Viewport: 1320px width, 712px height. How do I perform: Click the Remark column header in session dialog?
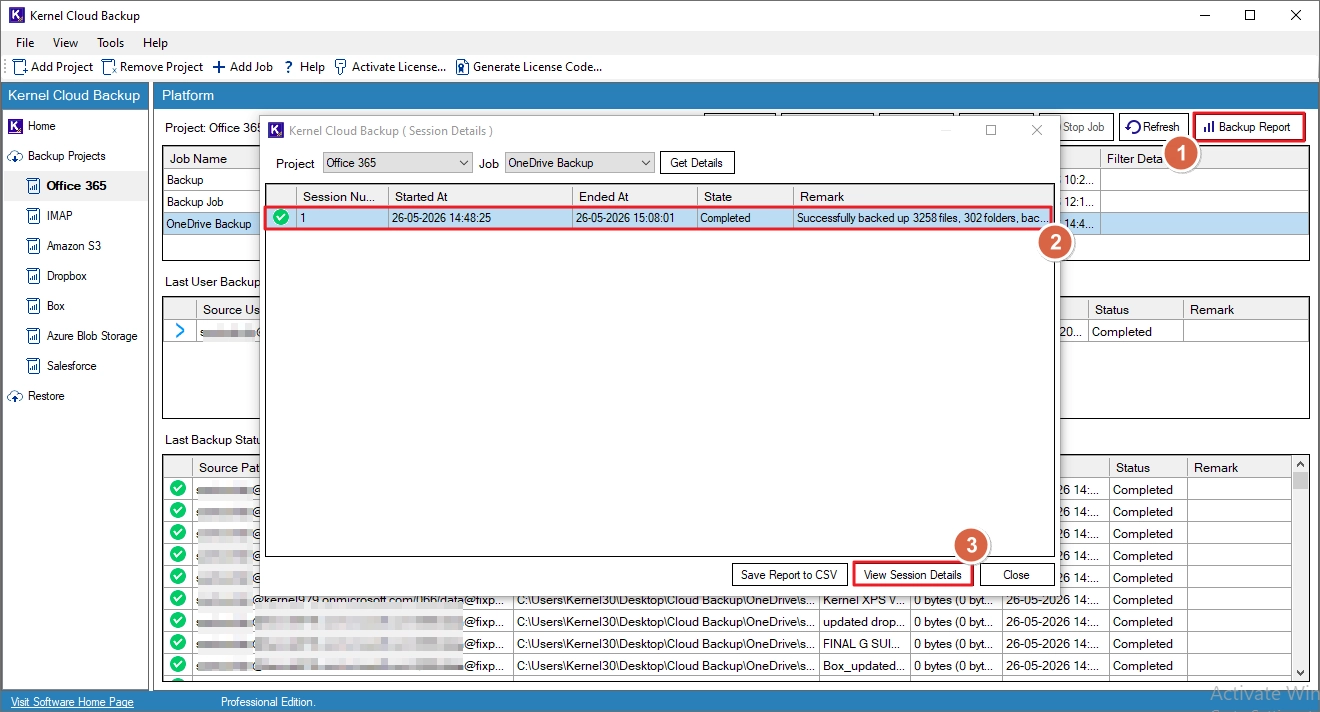pyautogui.click(x=924, y=197)
